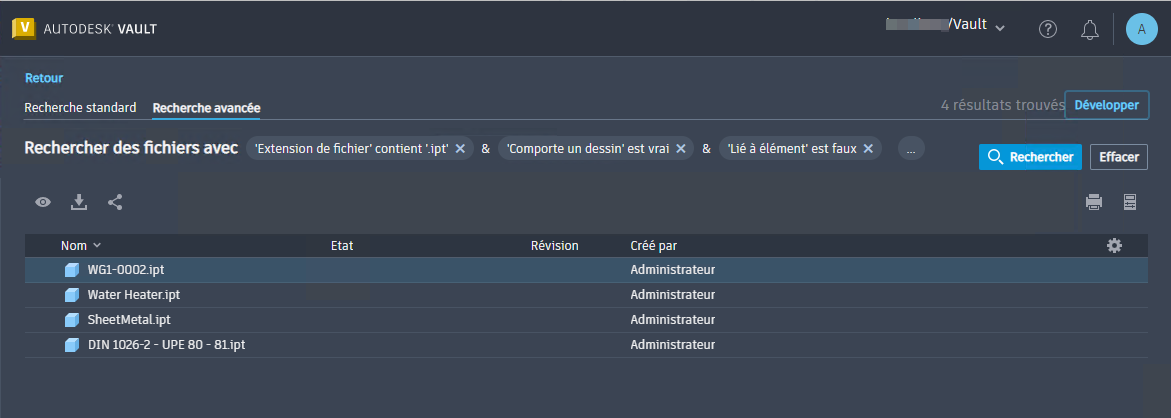Click the Autodesk Vault logo
1171x418 pixels.
pyautogui.click(x=84, y=28)
